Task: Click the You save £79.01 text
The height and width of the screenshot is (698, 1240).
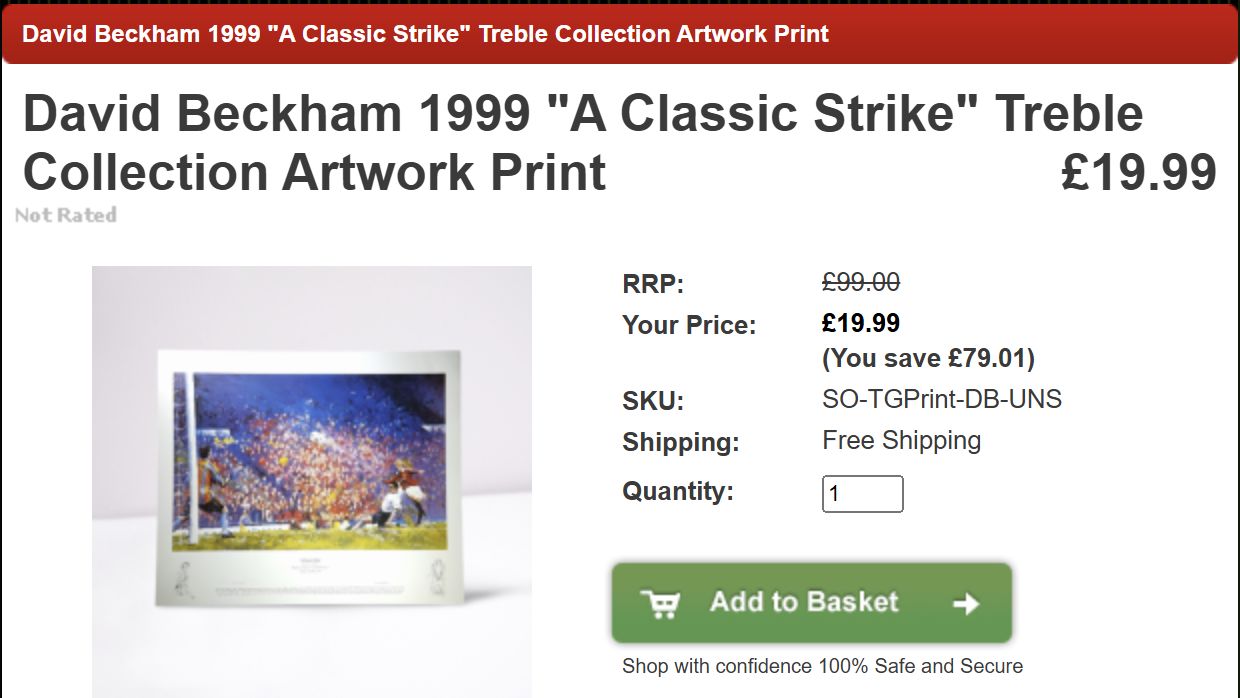Action: pyautogui.click(x=928, y=358)
